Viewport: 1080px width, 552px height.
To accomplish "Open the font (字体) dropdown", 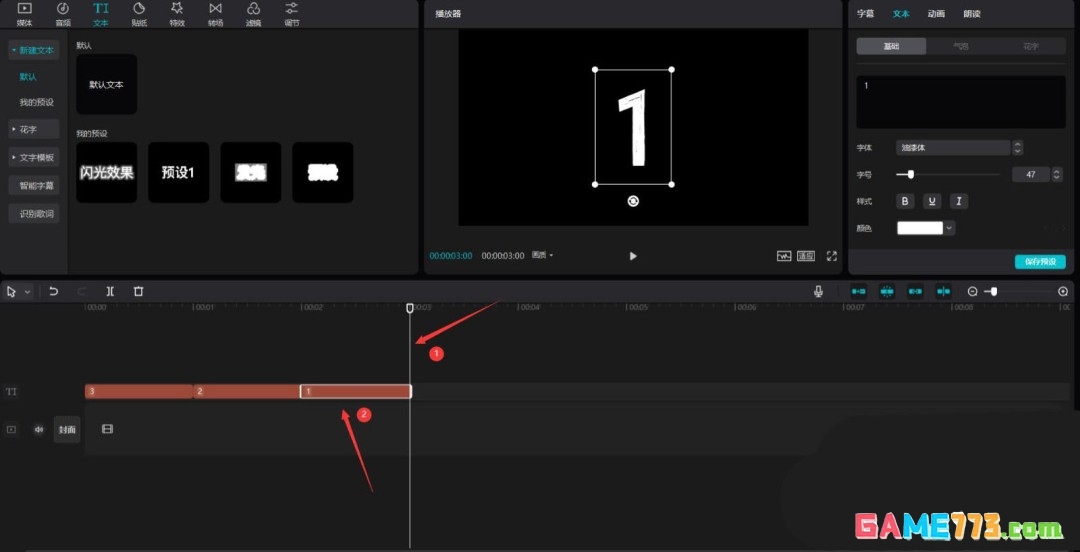I will 953,148.
